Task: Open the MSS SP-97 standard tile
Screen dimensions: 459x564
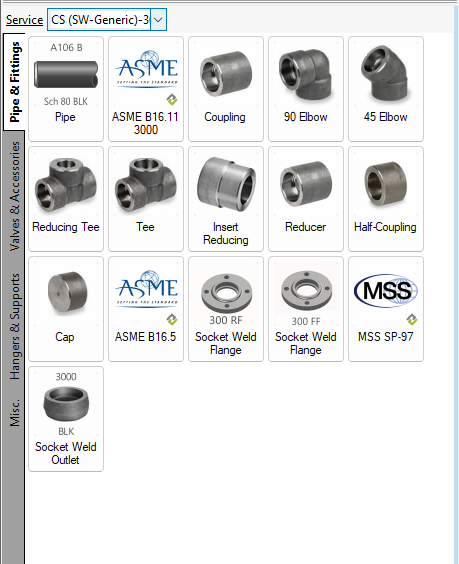Action: [x=386, y=309]
